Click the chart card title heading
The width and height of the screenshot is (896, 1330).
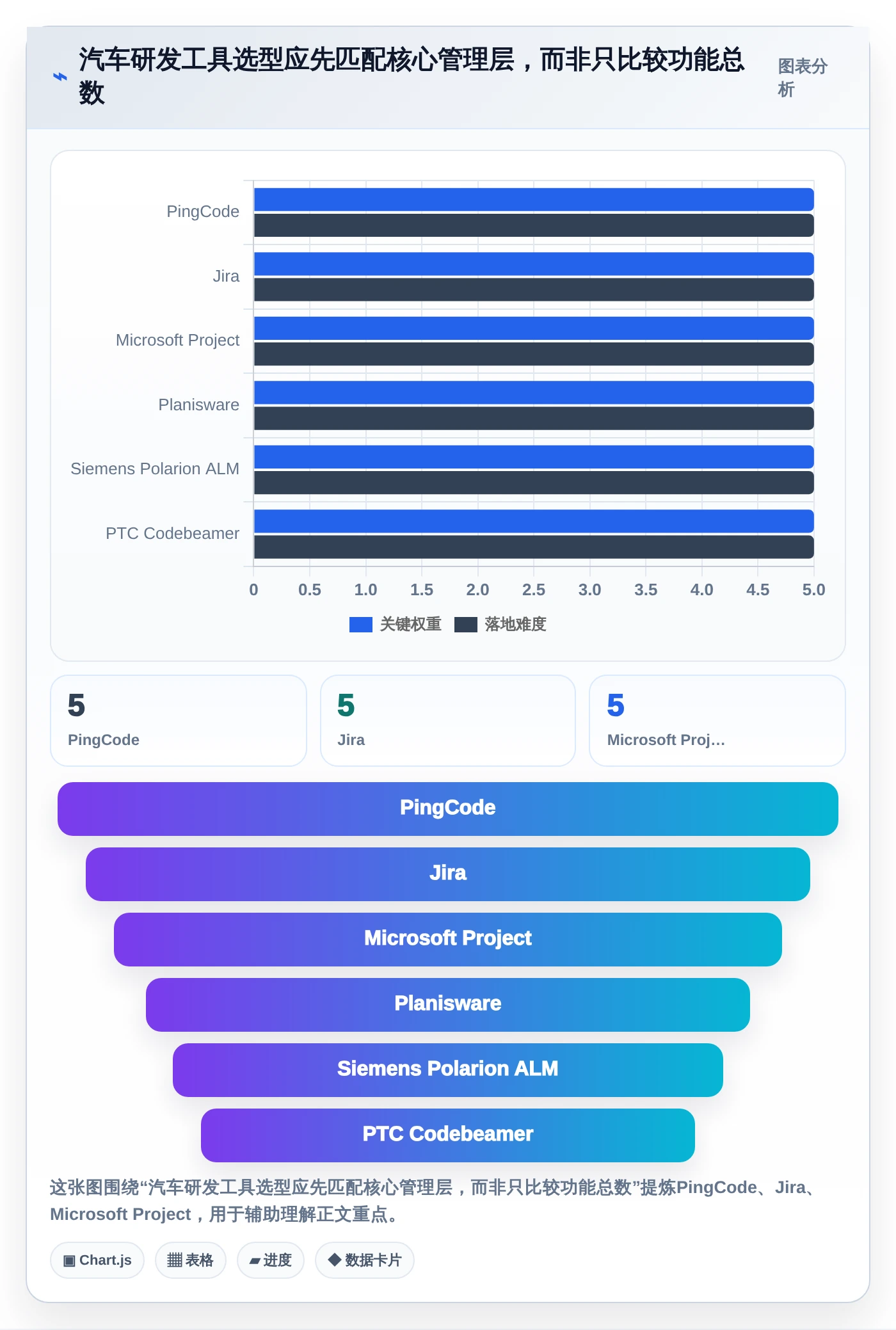point(412,76)
